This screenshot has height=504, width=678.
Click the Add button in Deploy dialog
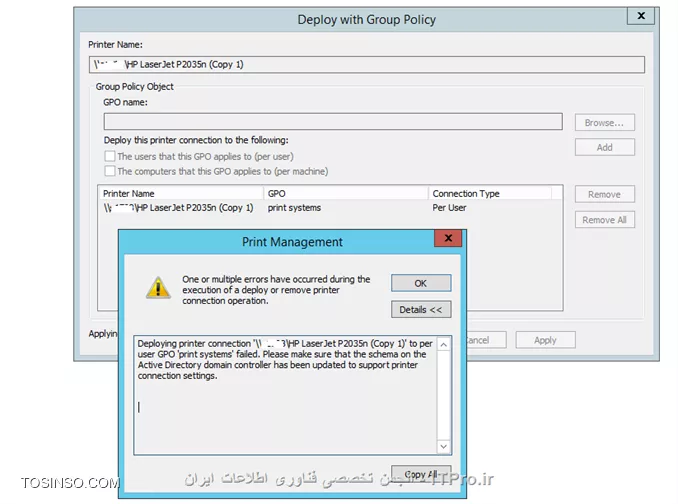(604, 147)
